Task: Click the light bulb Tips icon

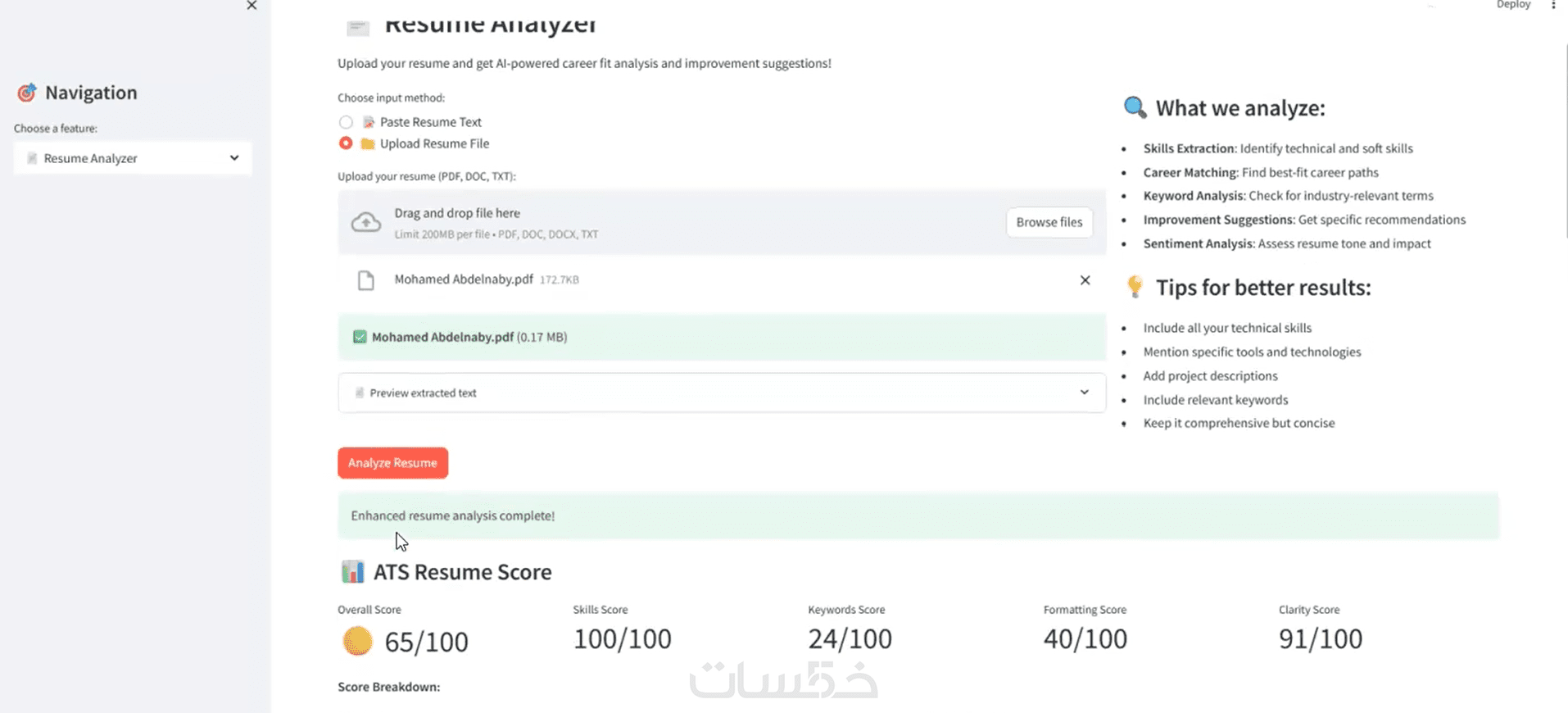Action: click(1135, 287)
